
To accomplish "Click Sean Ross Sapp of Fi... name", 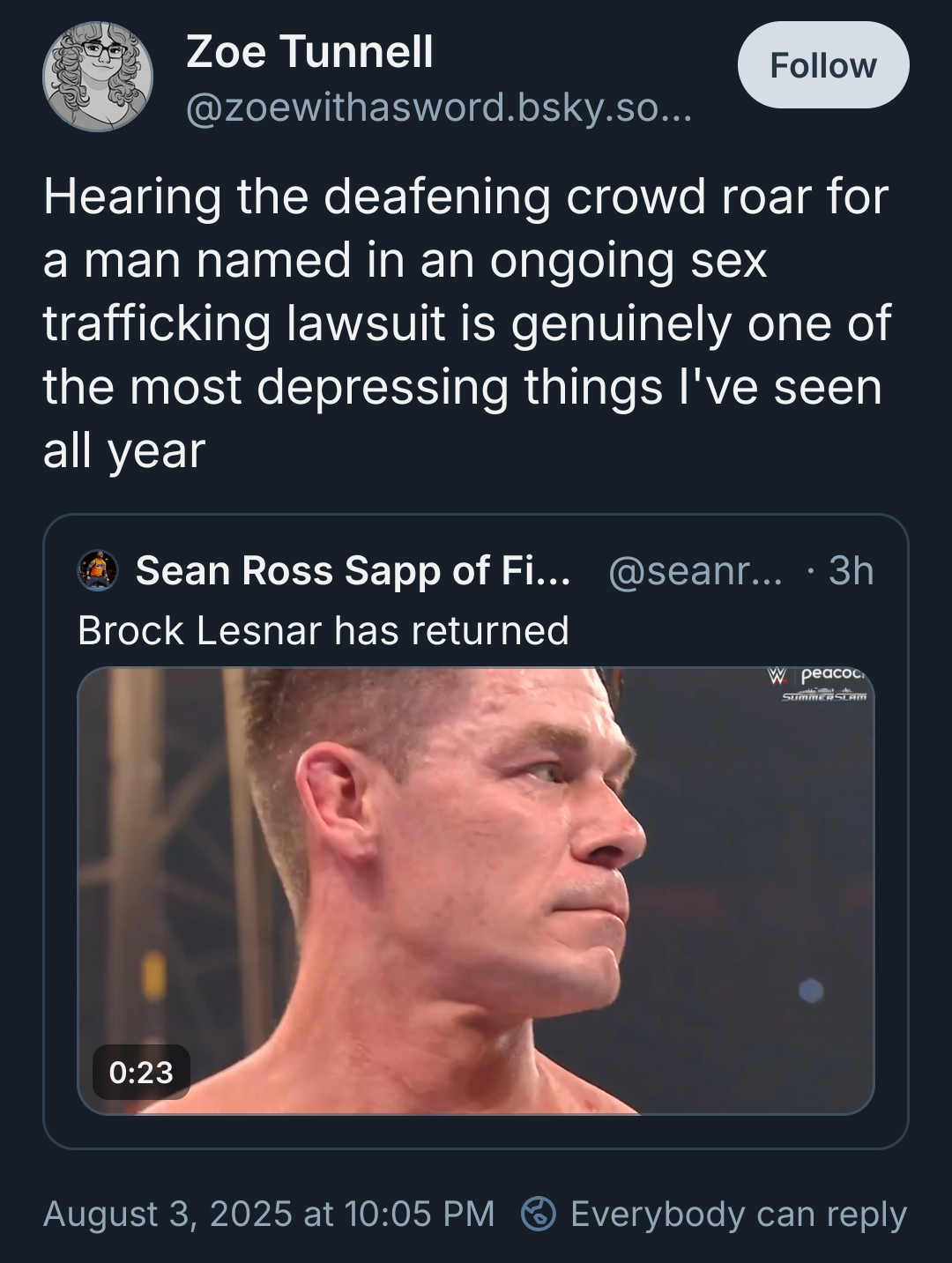I will [353, 570].
